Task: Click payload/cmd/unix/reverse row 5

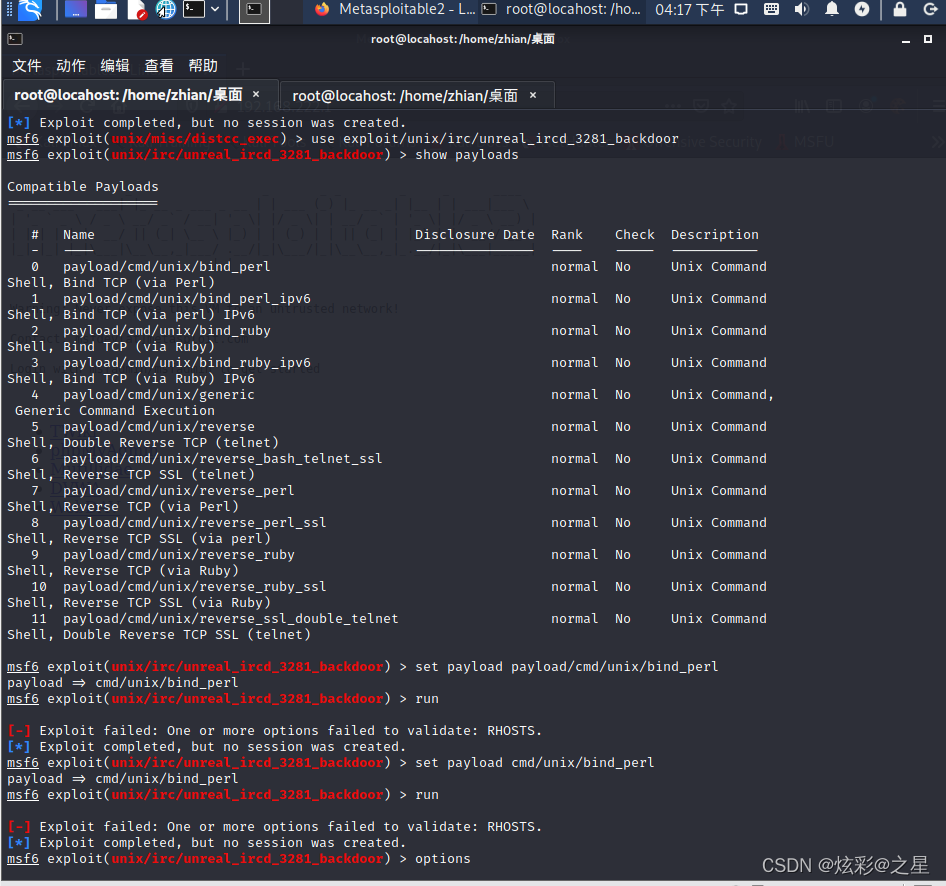Action: tap(159, 426)
